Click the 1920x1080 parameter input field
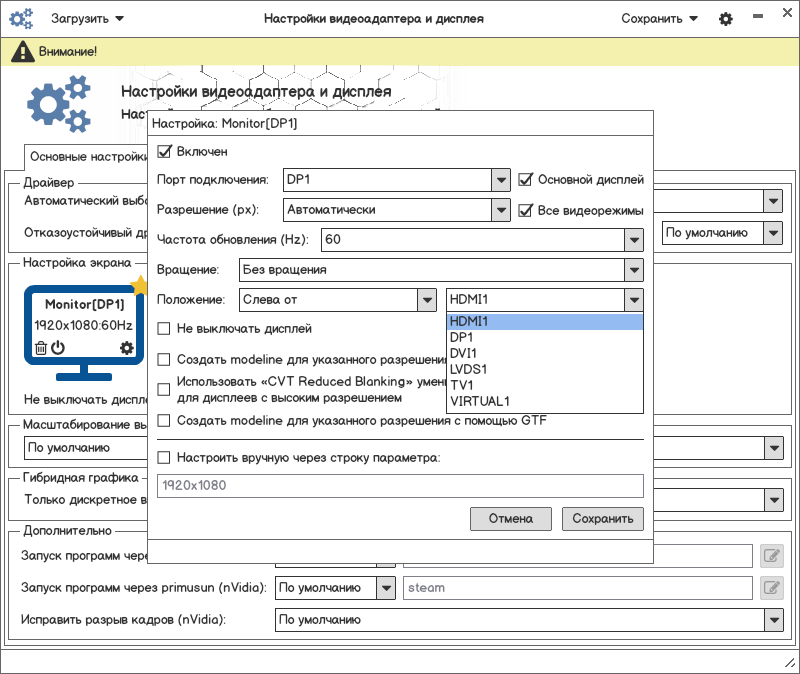Viewport: 800px width, 674px height. [400, 486]
